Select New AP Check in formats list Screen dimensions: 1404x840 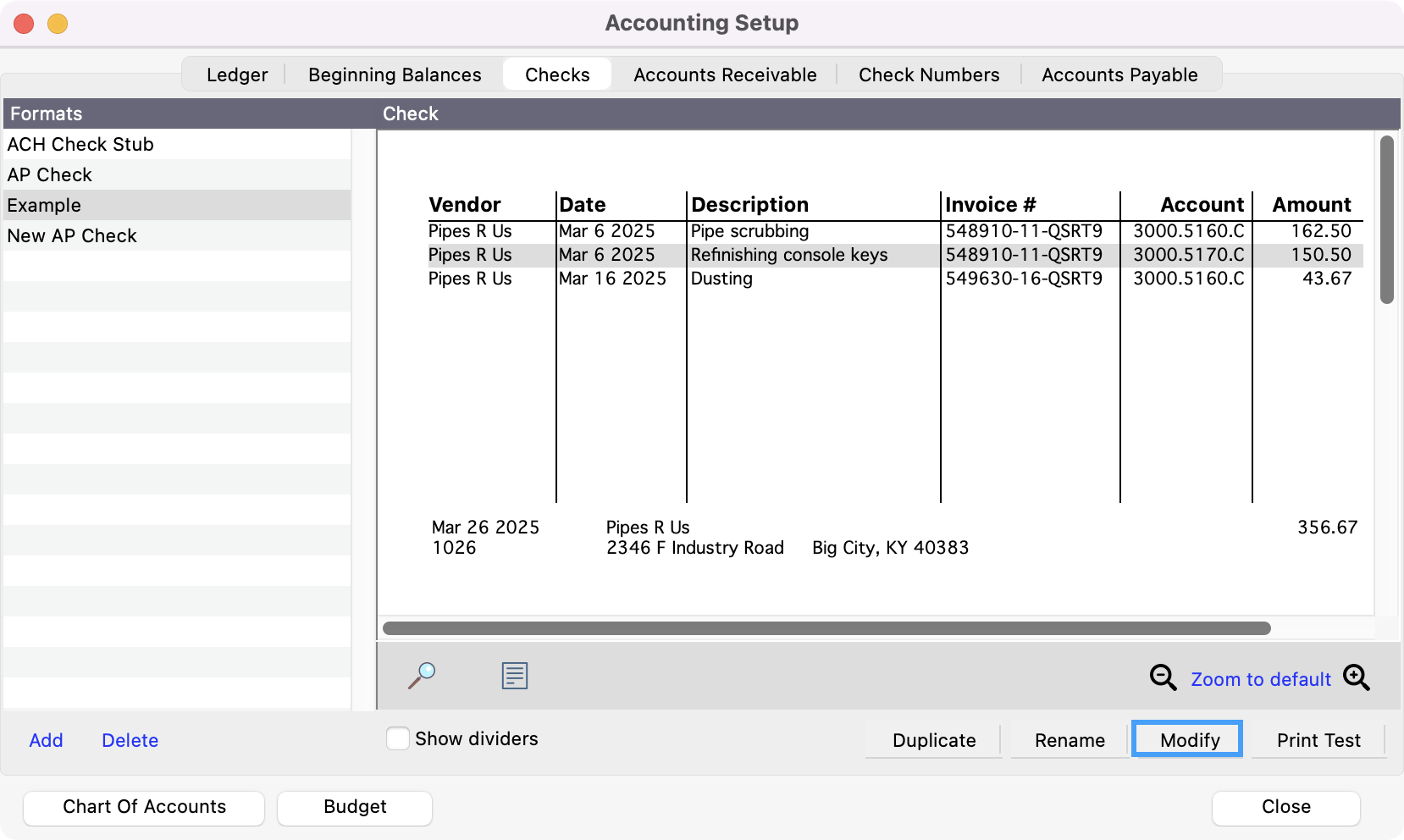tap(72, 235)
